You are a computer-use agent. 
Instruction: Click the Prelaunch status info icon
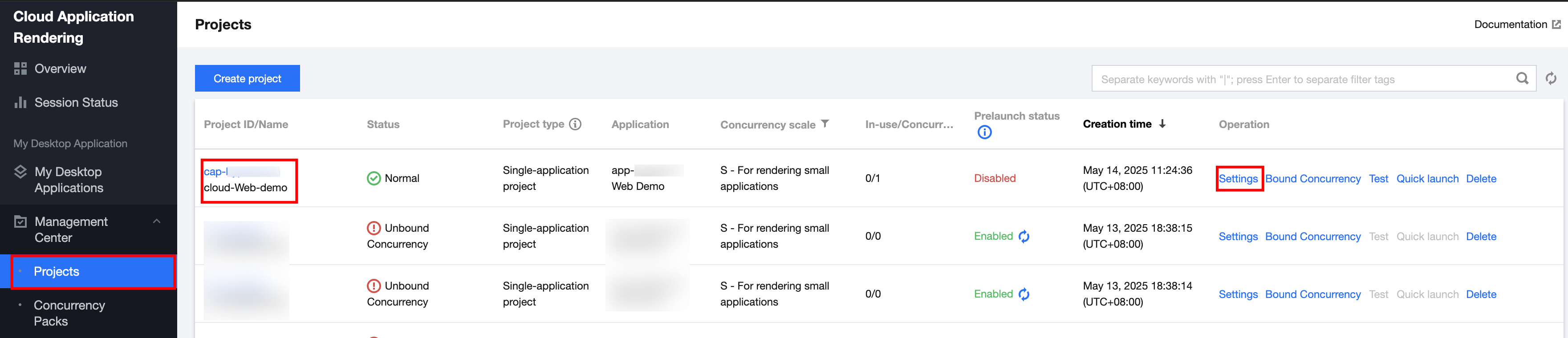tap(984, 133)
